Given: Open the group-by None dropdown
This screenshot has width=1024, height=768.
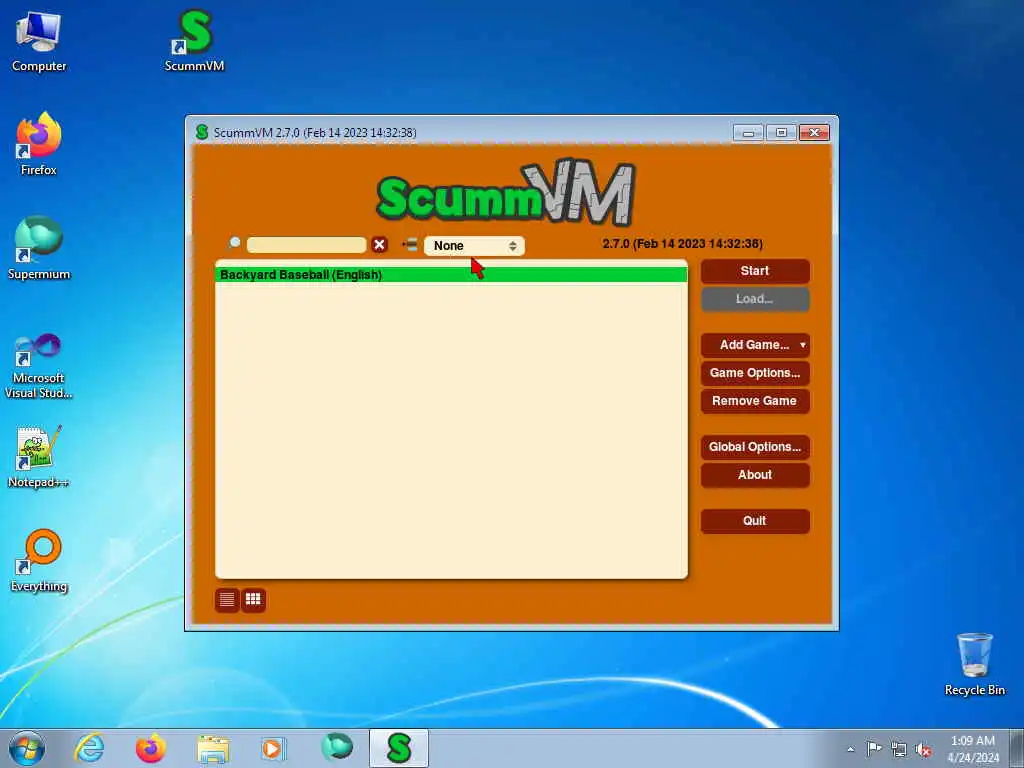Looking at the screenshot, I should coord(474,246).
